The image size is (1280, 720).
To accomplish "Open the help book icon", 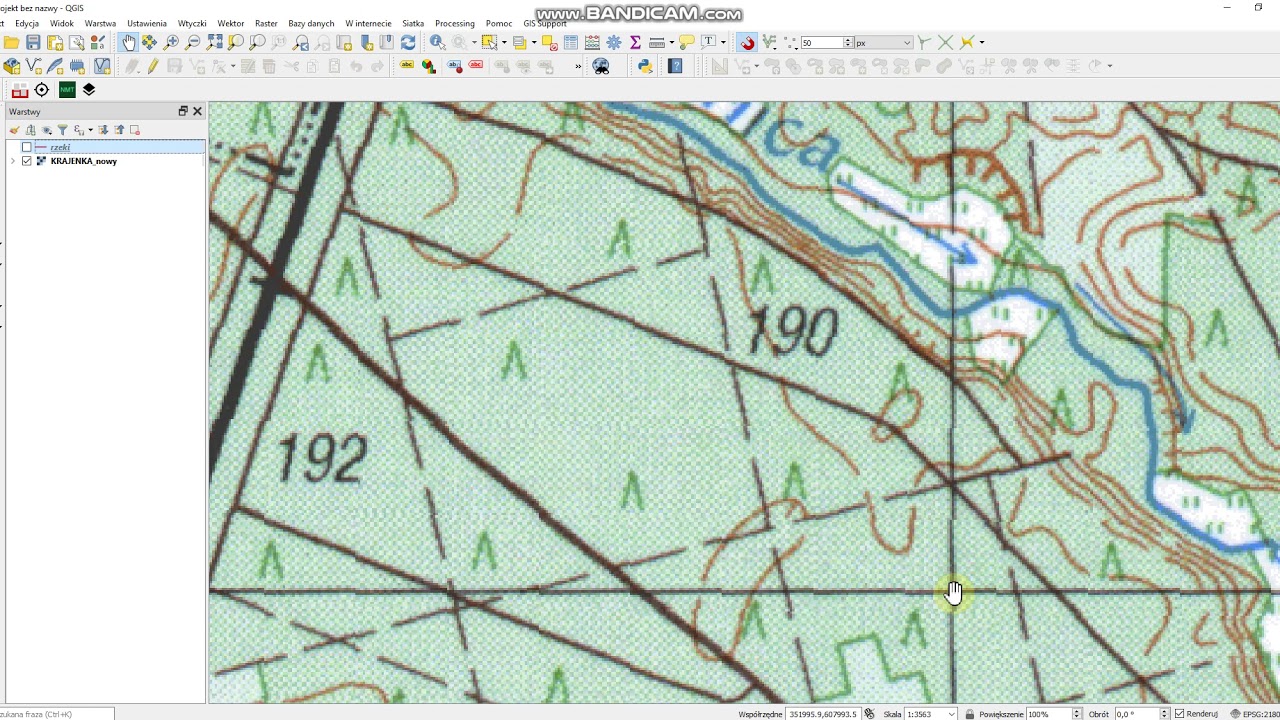I will [675, 66].
